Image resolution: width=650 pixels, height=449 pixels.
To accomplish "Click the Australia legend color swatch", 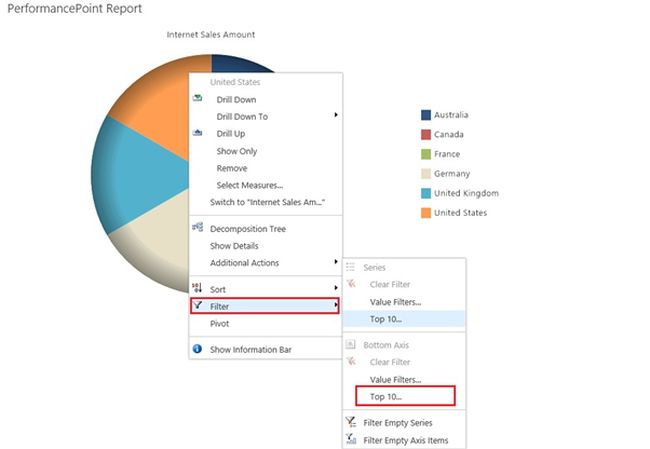I will 426,115.
